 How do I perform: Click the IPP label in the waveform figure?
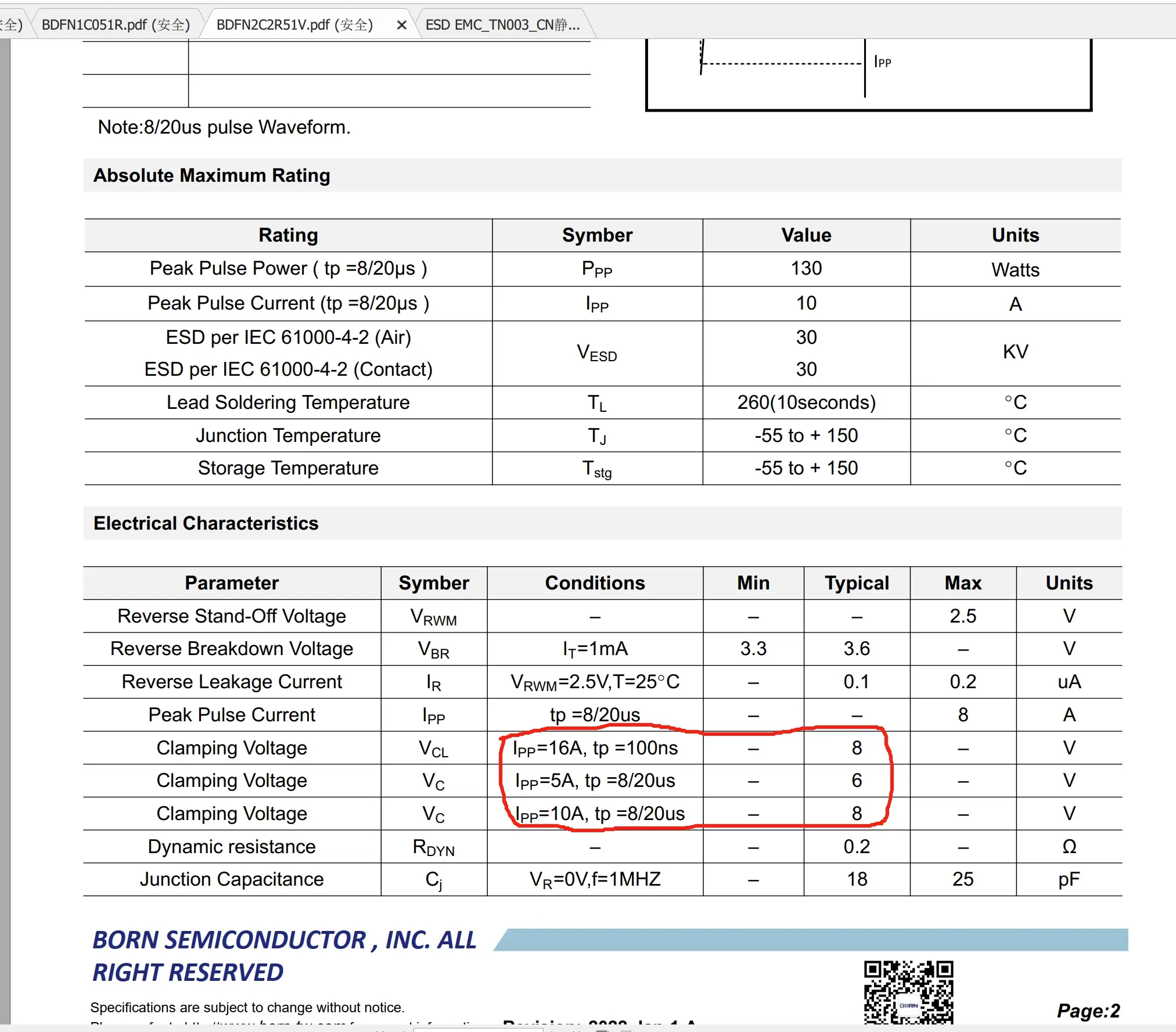882,61
